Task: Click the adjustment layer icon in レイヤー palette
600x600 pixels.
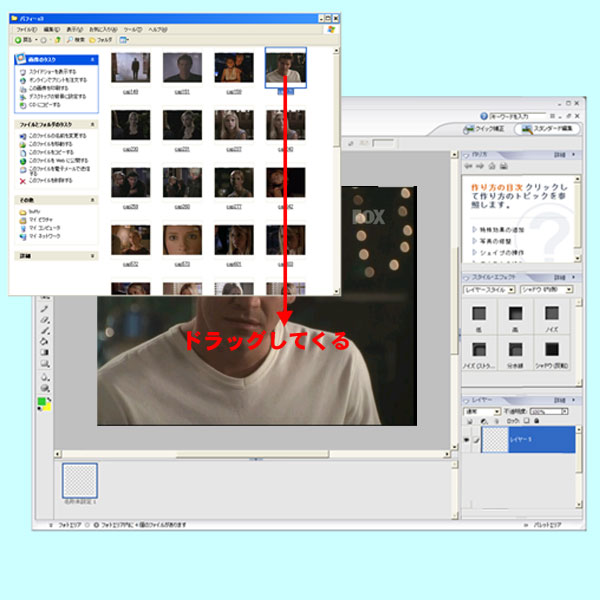Action: point(484,421)
